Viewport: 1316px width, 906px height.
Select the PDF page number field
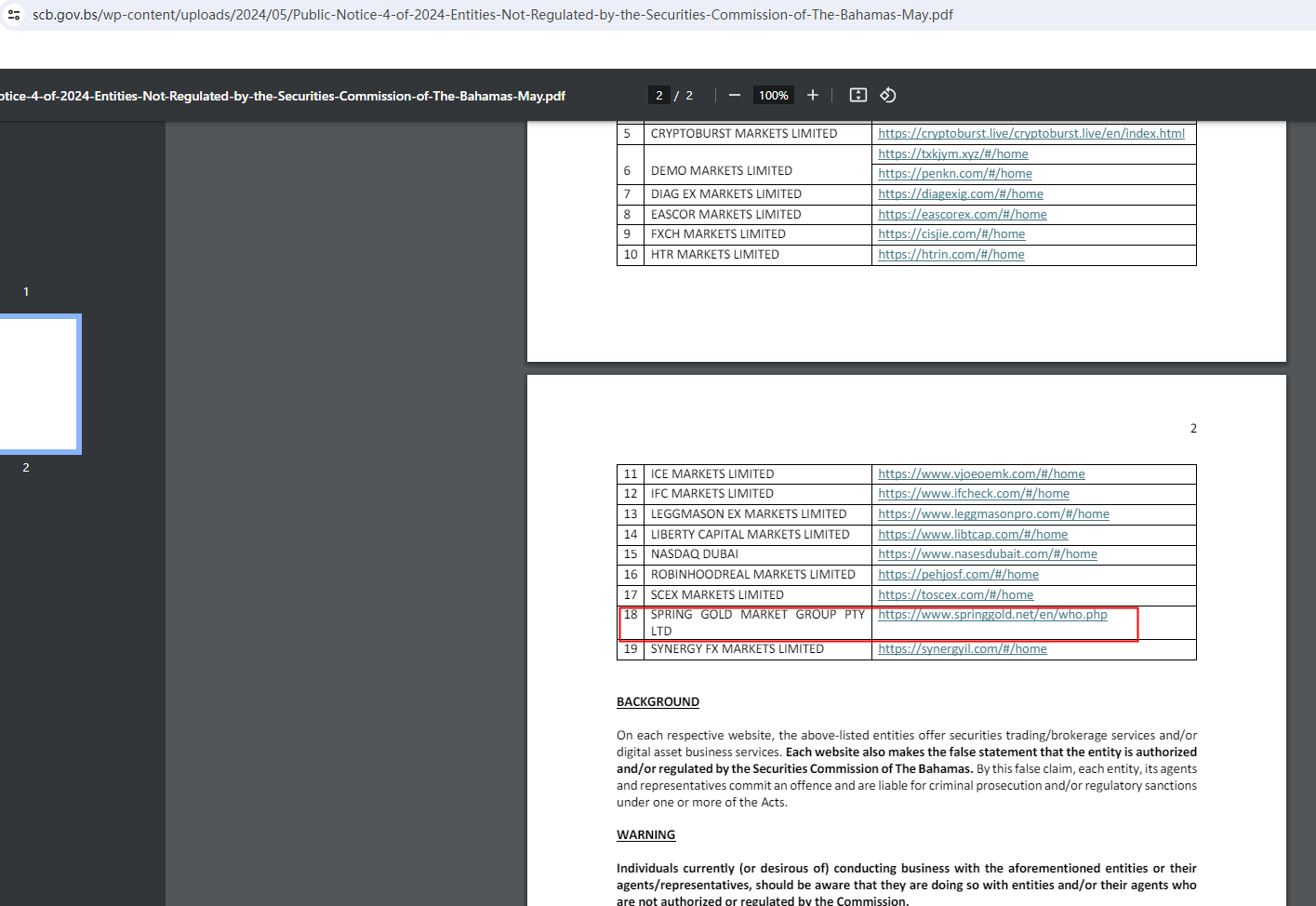(x=659, y=95)
